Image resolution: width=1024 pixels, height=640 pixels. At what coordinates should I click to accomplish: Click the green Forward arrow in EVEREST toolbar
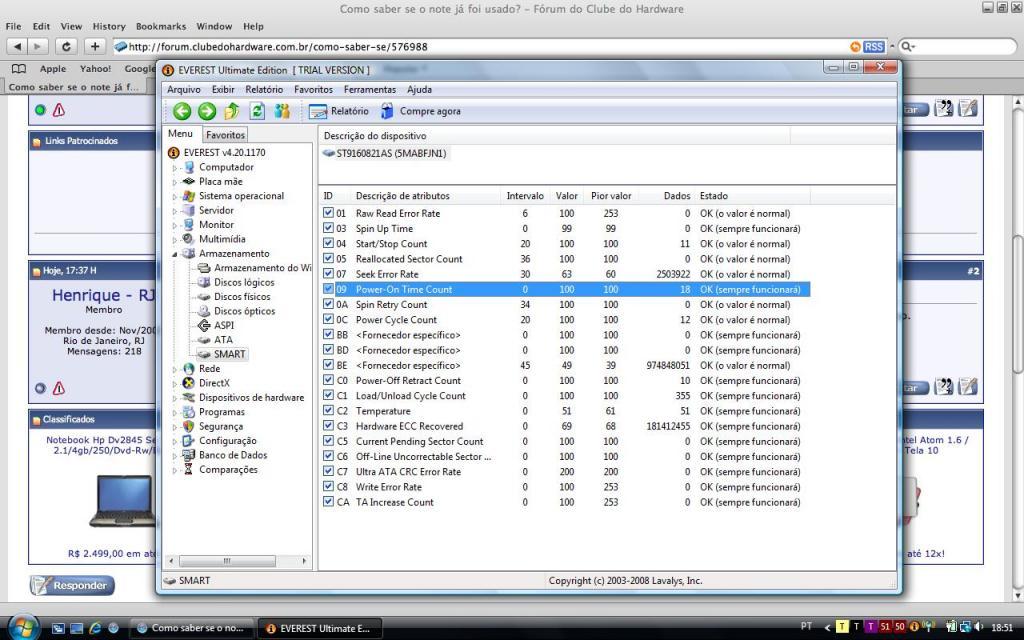point(207,112)
